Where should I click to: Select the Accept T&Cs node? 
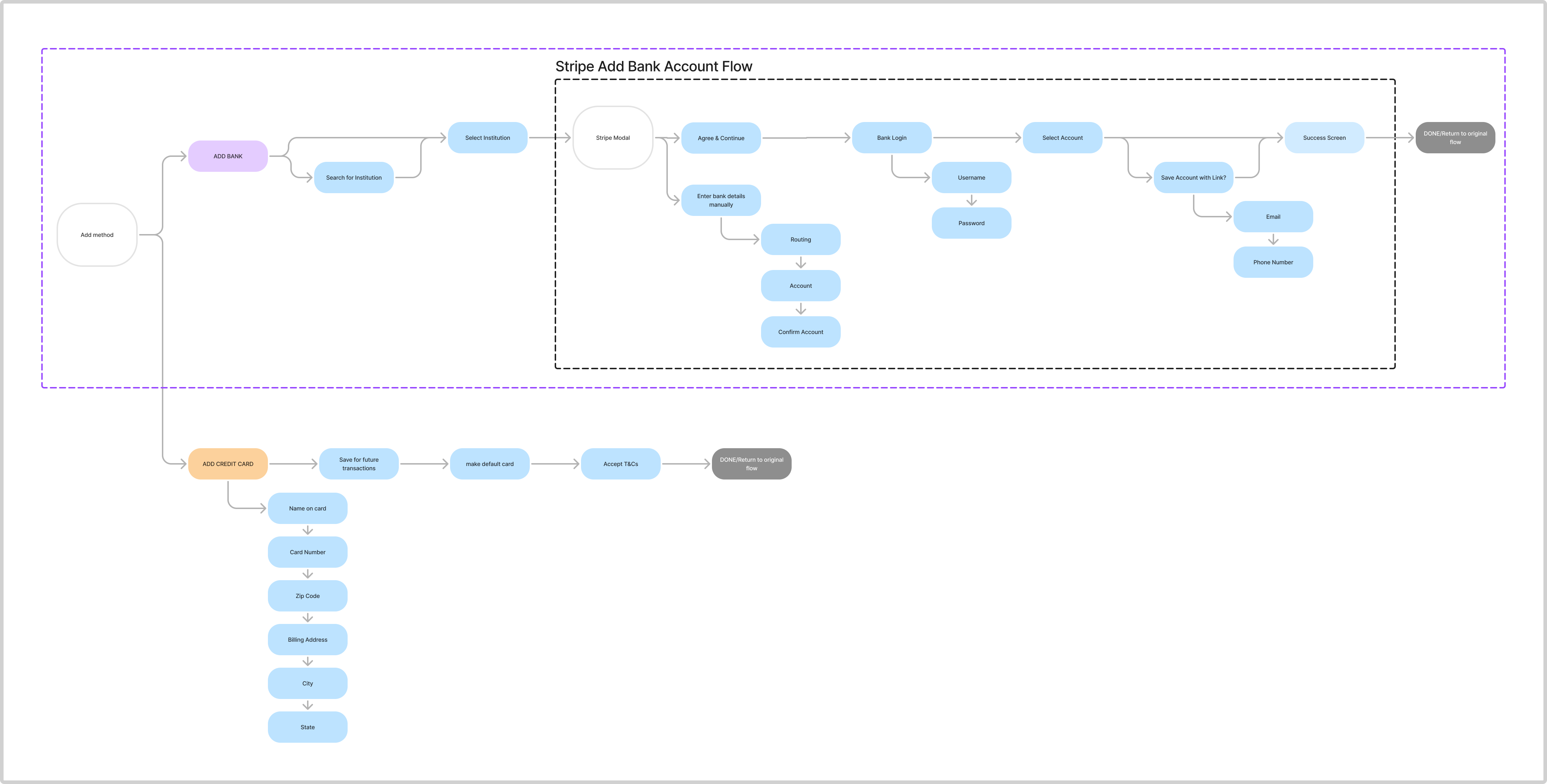pos(621,464)
